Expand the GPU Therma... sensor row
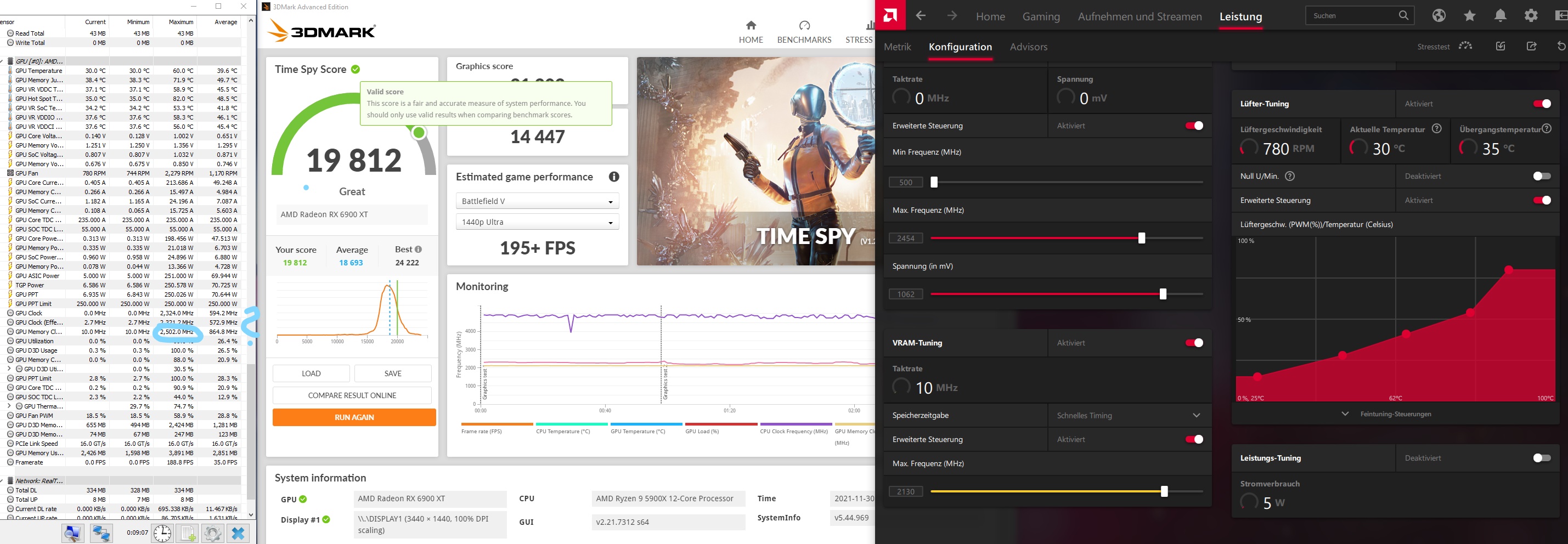1568x544 pixels. (x=9, y=406)
